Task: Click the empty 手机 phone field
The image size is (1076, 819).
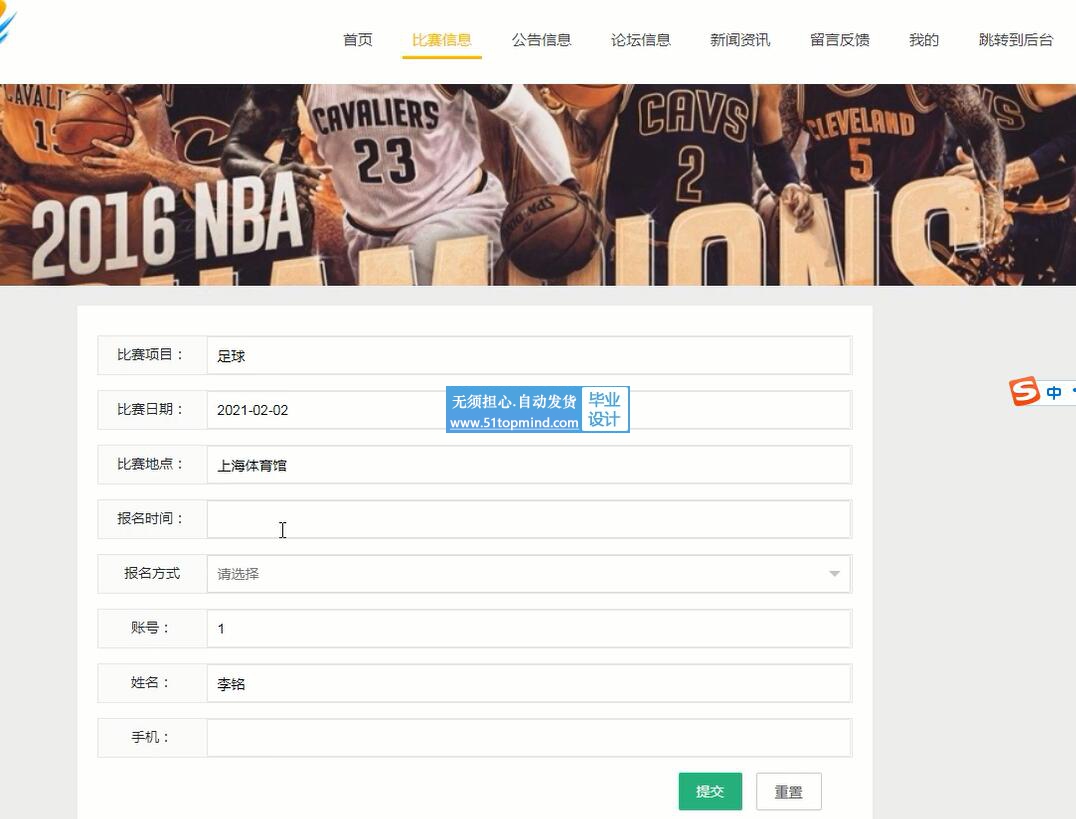Action: tap(529, 737)
